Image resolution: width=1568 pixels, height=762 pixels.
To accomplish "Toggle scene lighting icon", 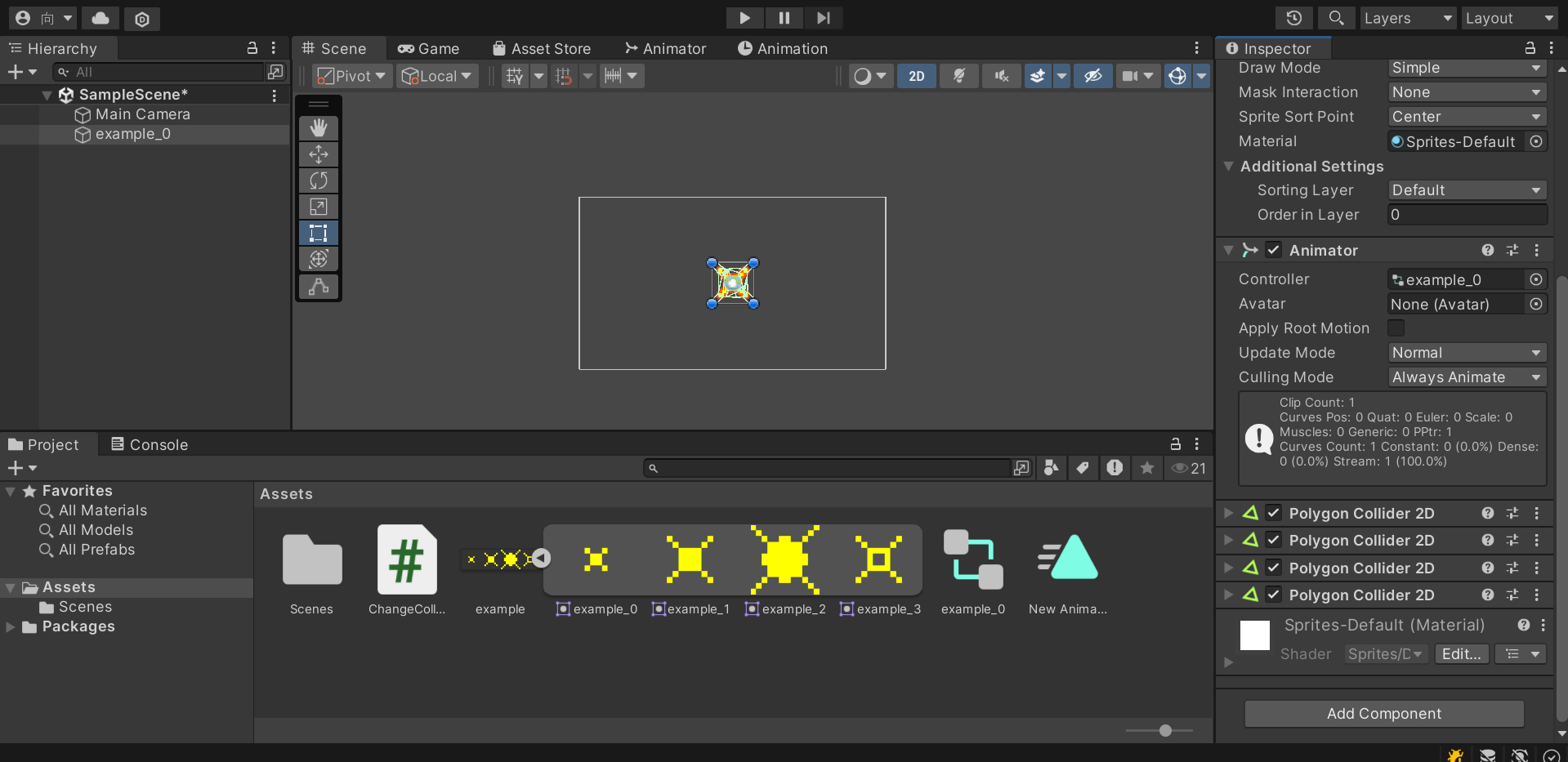I will point(959,76).
